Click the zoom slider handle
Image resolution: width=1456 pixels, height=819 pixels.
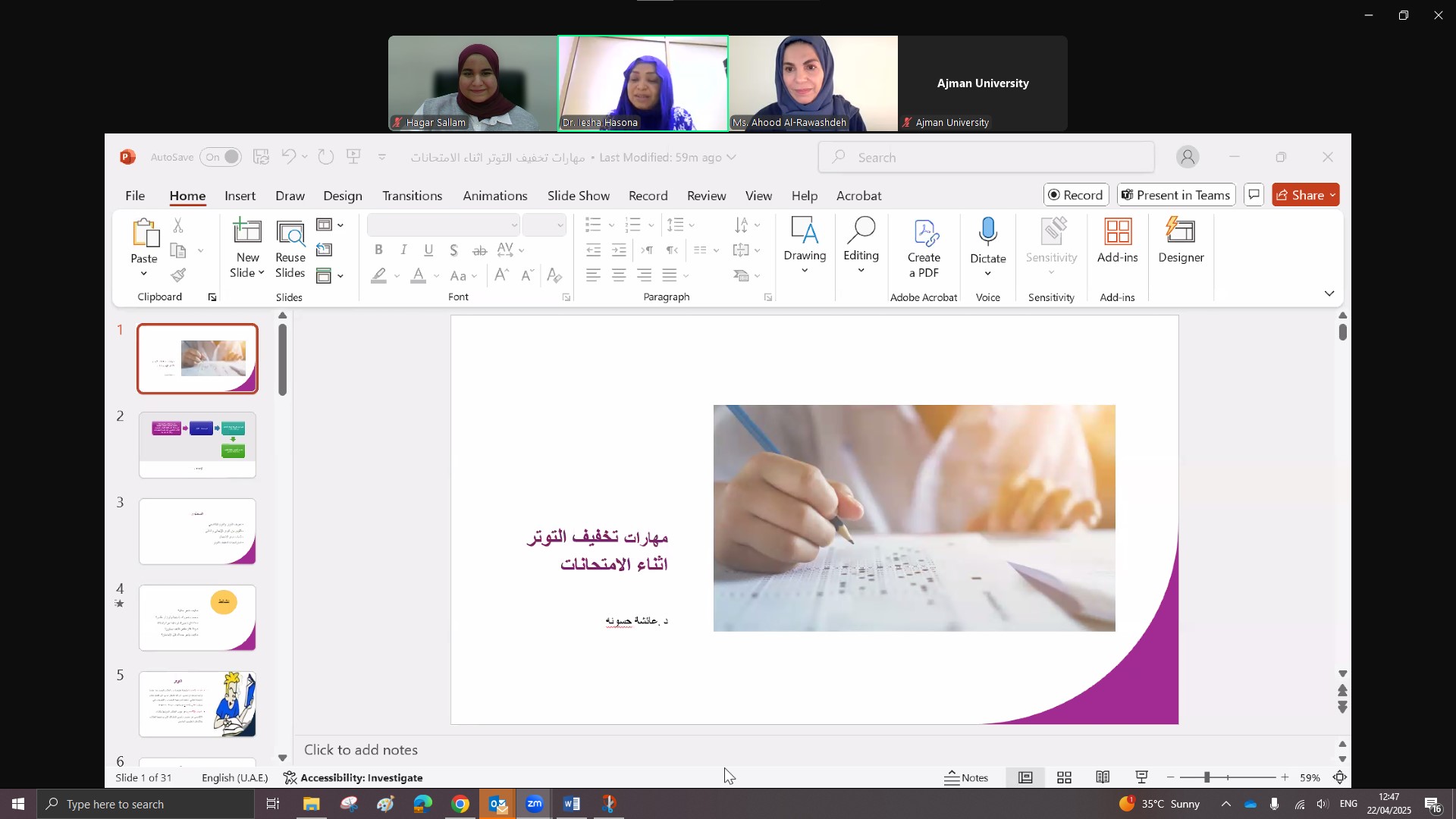[1207, 777]
